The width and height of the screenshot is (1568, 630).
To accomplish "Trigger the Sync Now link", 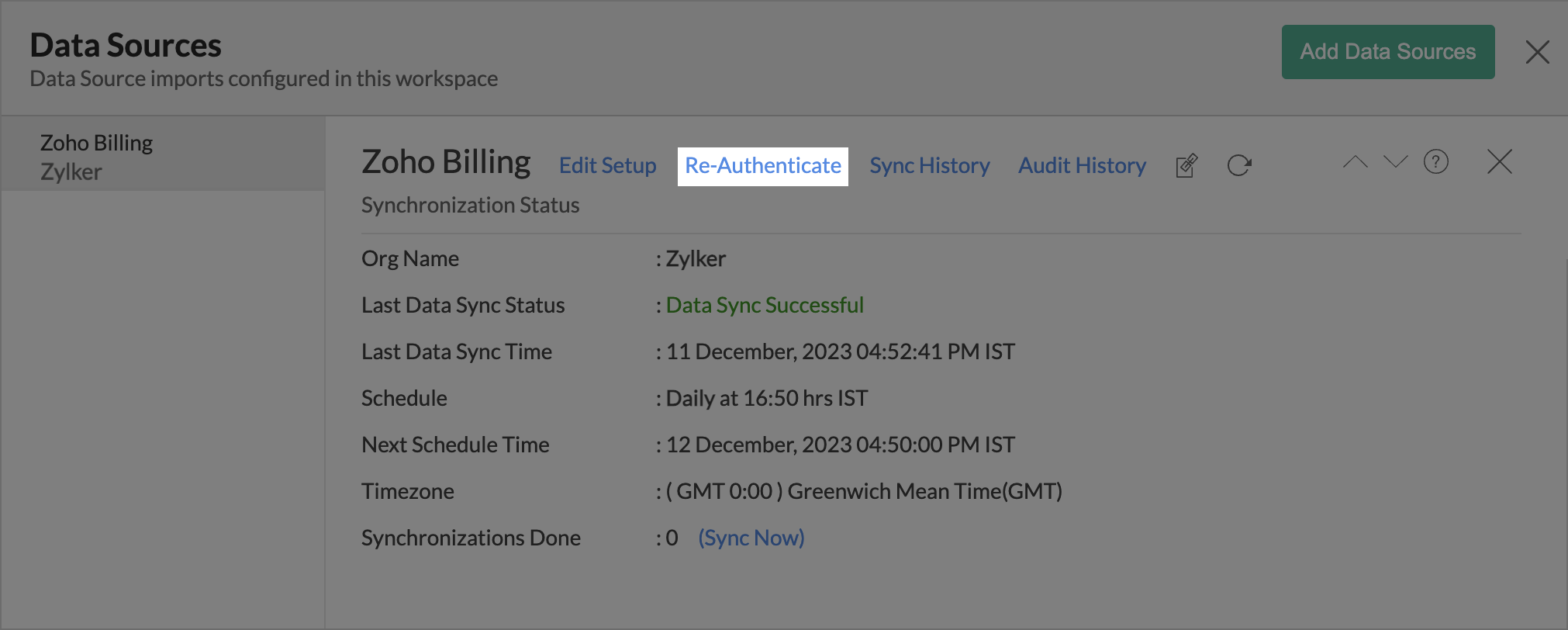I will pyautogui.click(x=751, y=538).
